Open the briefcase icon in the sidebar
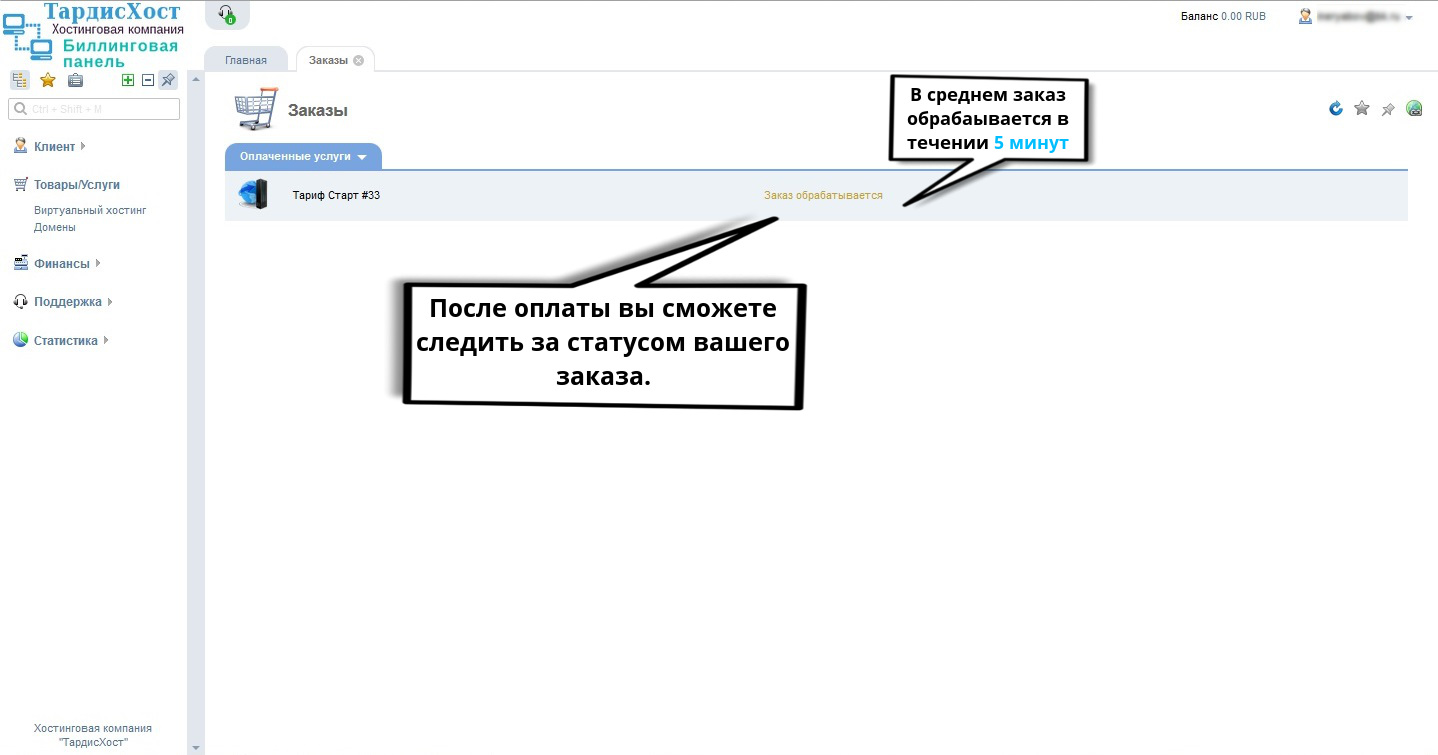The image size is (1438, 755). click(x=75, y=80)
